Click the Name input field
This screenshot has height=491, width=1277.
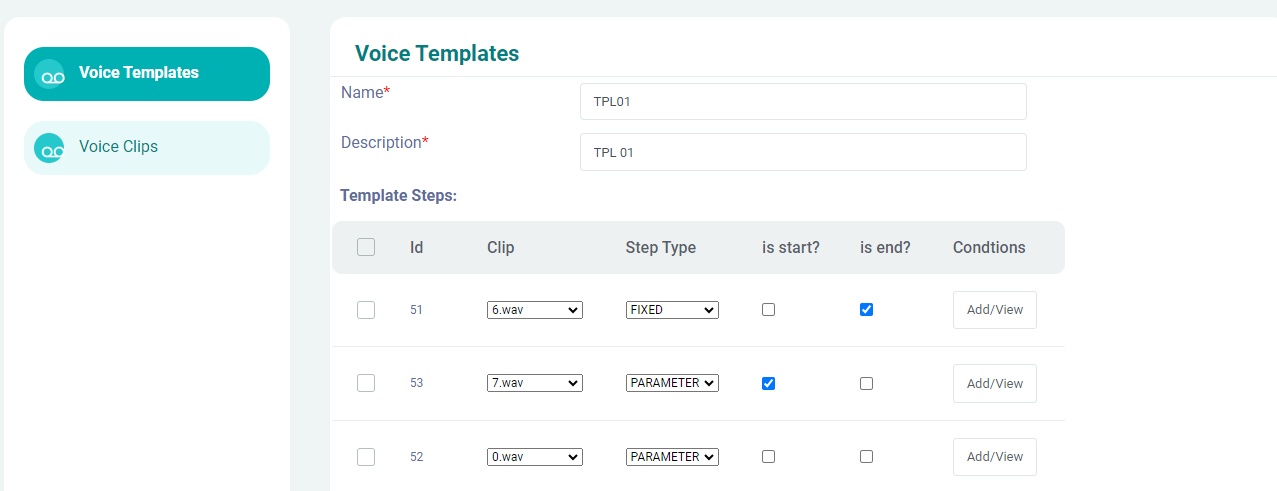coord(802,101)
